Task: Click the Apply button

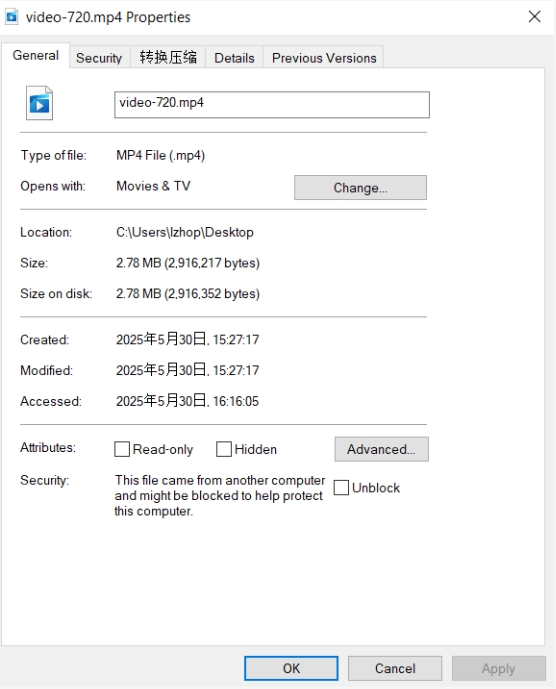Action: (498, 668)
